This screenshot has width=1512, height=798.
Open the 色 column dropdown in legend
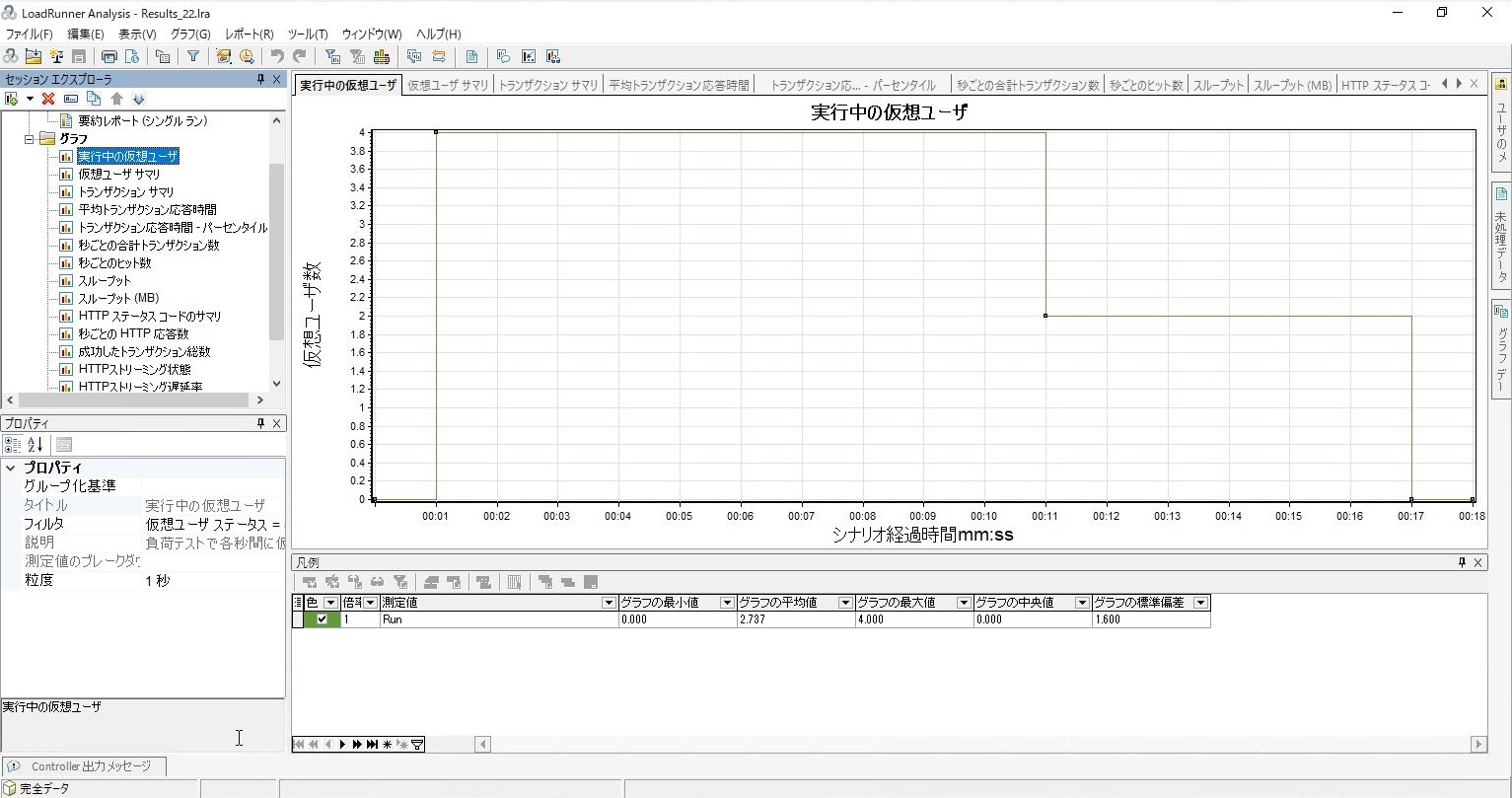(330, 603)
